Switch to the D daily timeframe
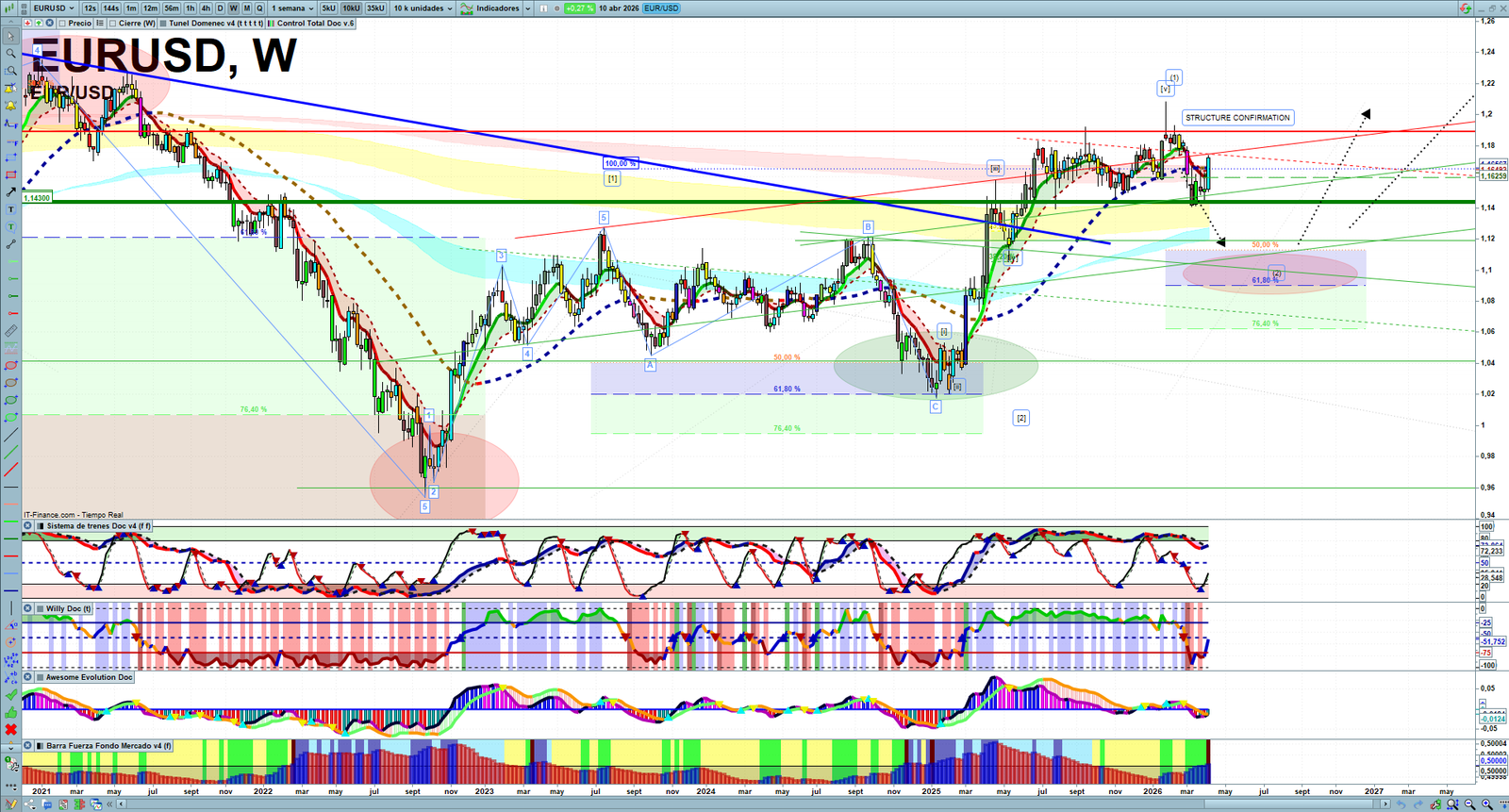The height and width of the screenshot is (812, 1509). click(220, 8)
